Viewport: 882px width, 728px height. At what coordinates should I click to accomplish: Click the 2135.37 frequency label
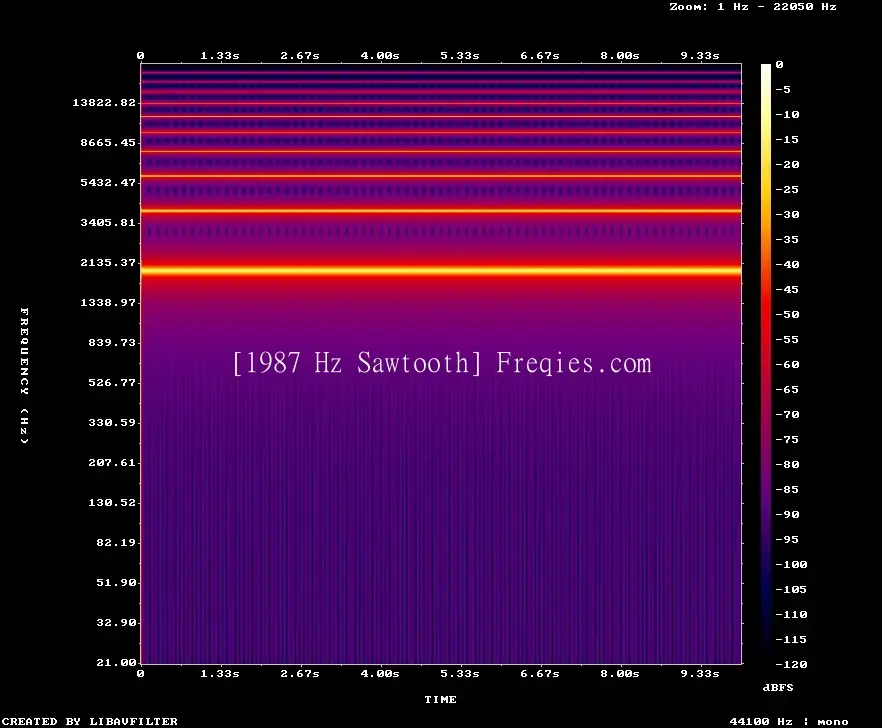[108, 262]
